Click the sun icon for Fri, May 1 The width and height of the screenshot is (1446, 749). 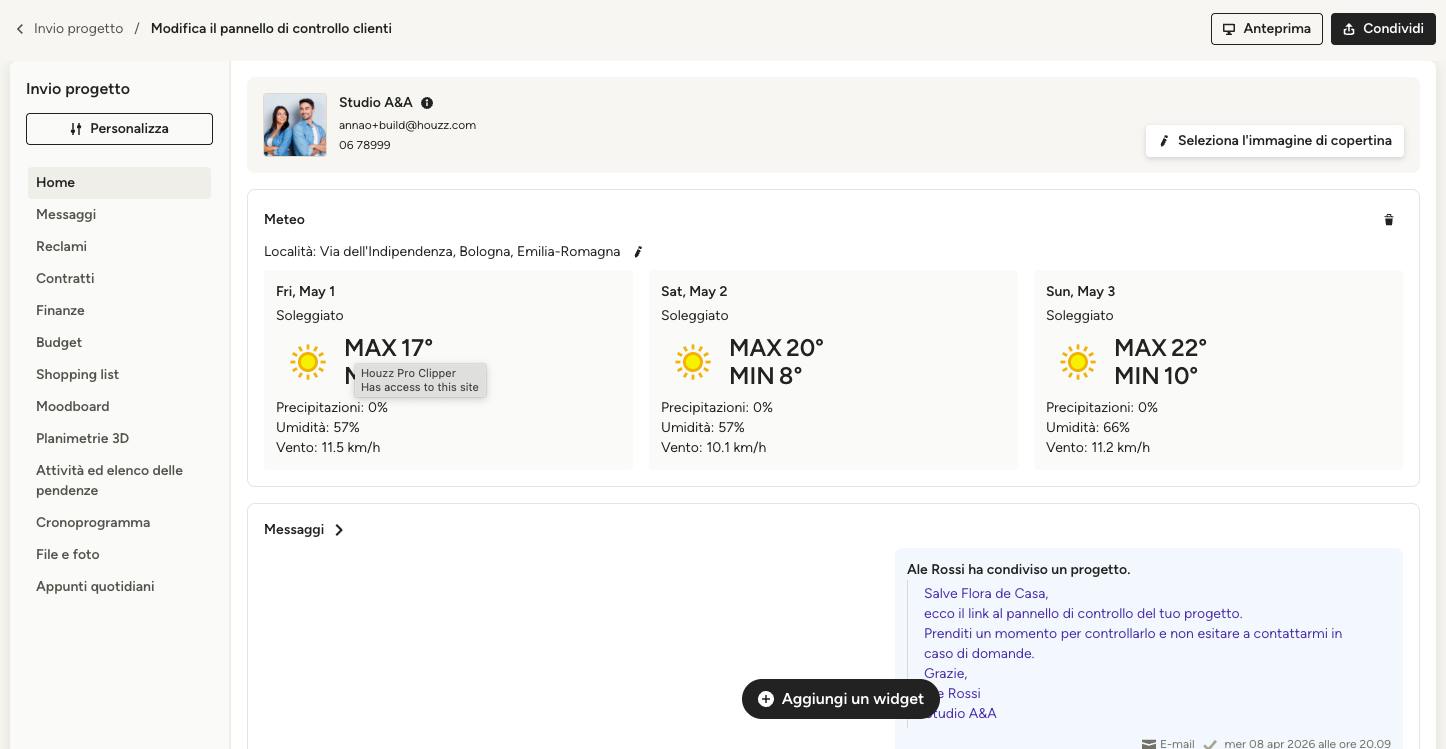308,362
